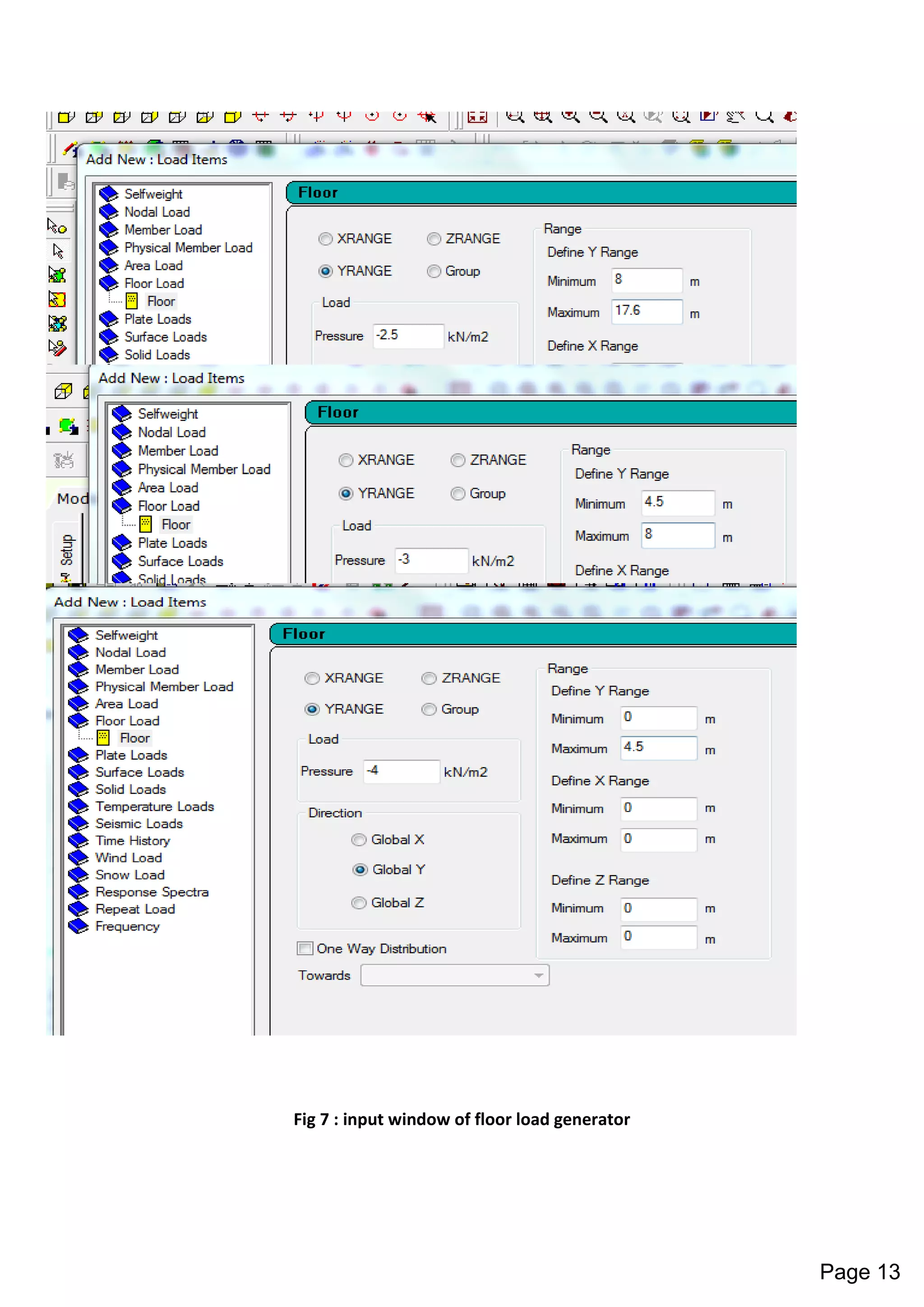The height and width of the screenshot is (1307, 924).
Task: Click the green plate with arrow icon
Action: coord(68,426)
